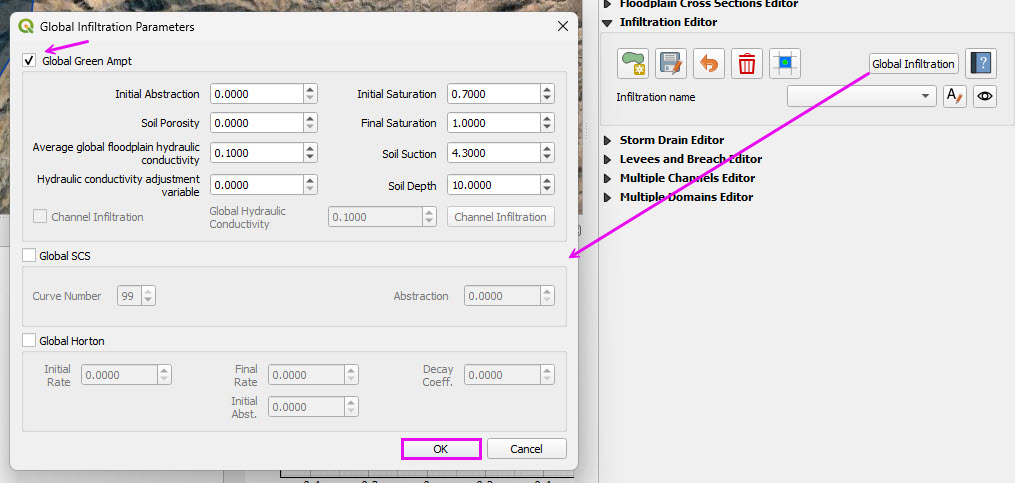Screen dimensions: 1015x483
Task: Expand the Multiple Channels Editor section
Action: click(608, 178)
